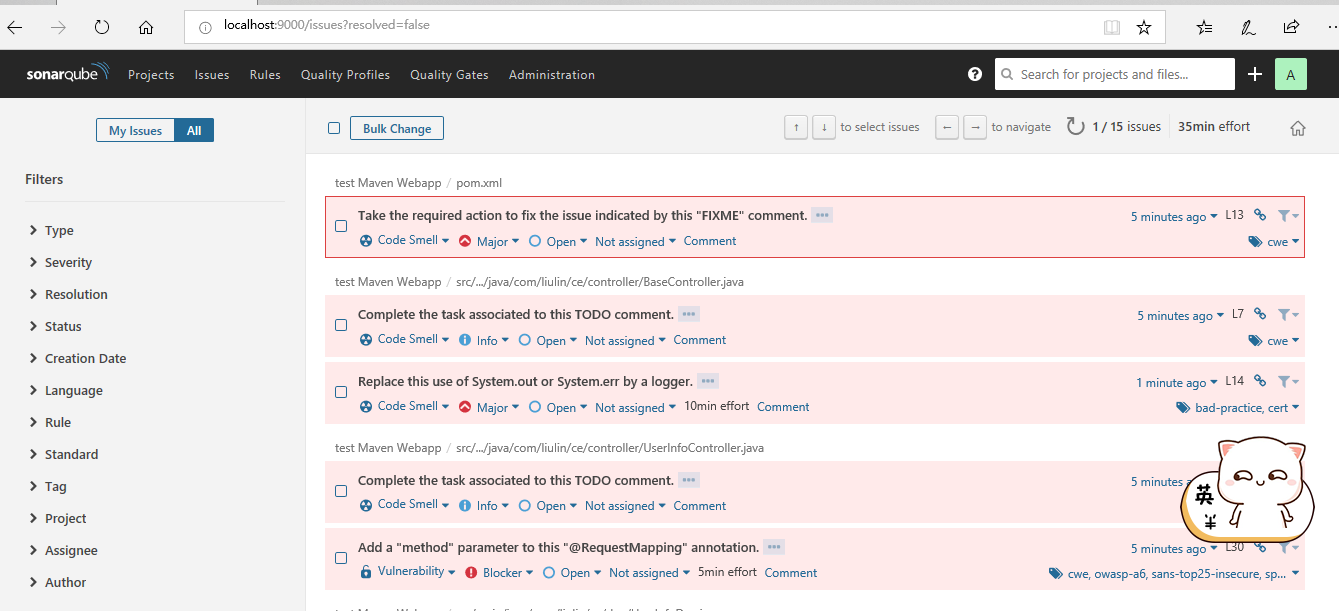Open Not assigned dropdown on logger issue
The width and height of the screenshot is (1339, 611).
coord(635,407)
